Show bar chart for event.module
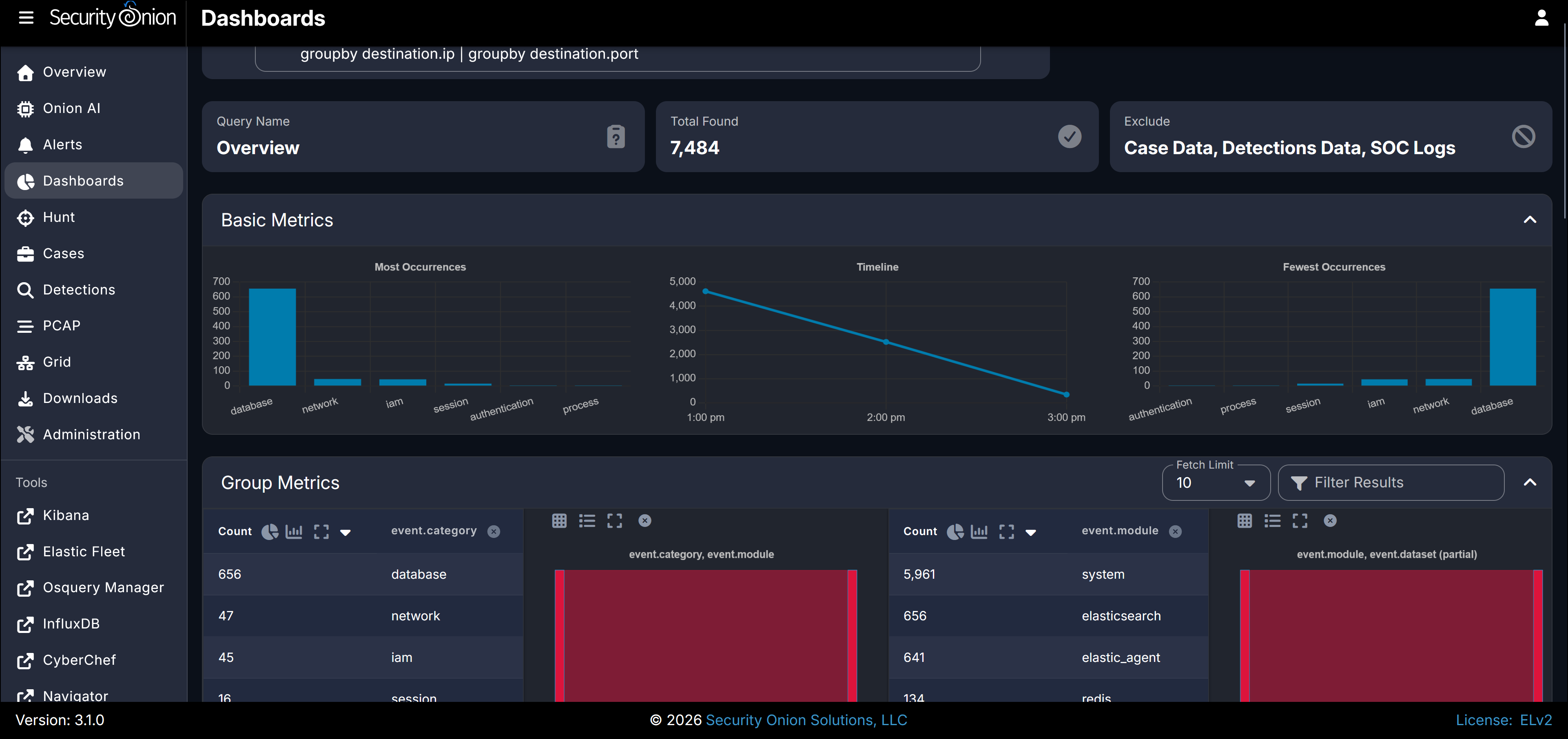 point(979,531)
